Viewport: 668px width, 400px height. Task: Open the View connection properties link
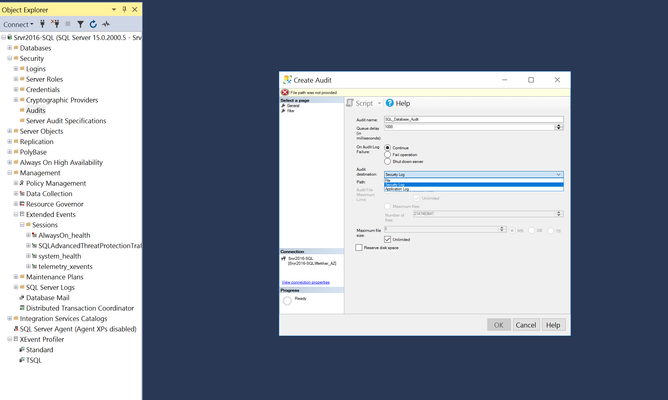click(x=305, y=282)
